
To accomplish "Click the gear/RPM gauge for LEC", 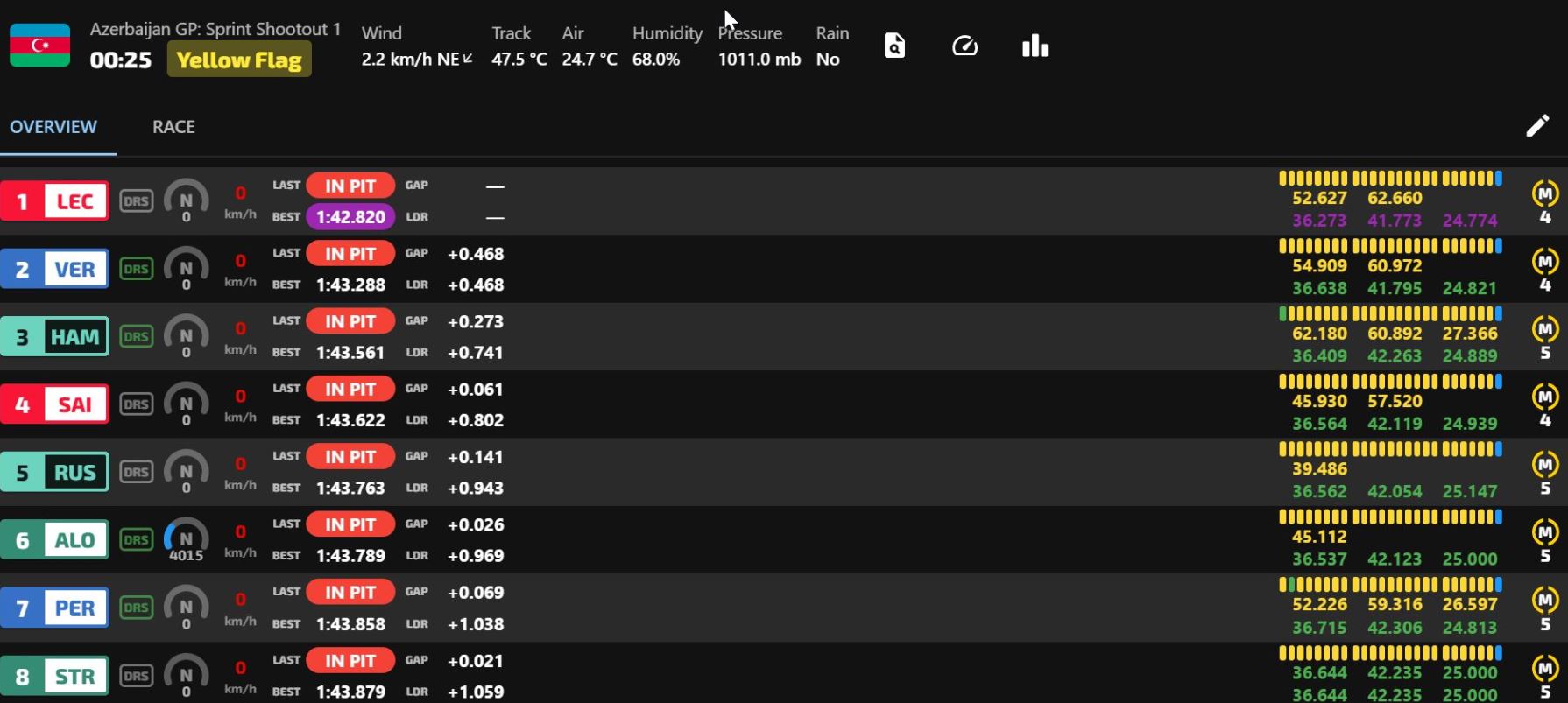I will coord(186,201).
